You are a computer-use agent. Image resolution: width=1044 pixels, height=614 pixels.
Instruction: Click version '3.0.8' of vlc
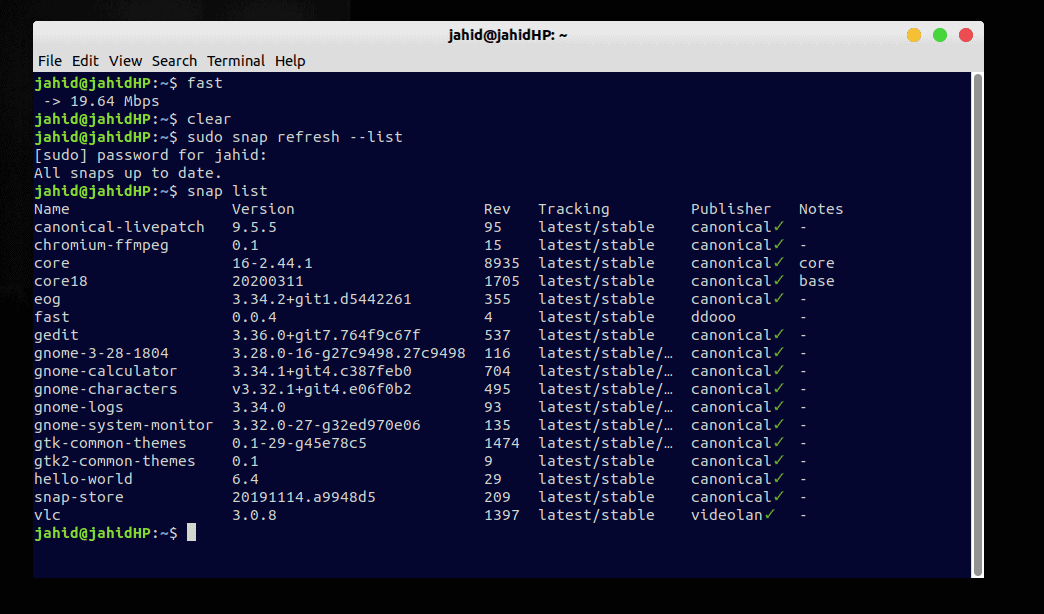click(x=254, y=515)
